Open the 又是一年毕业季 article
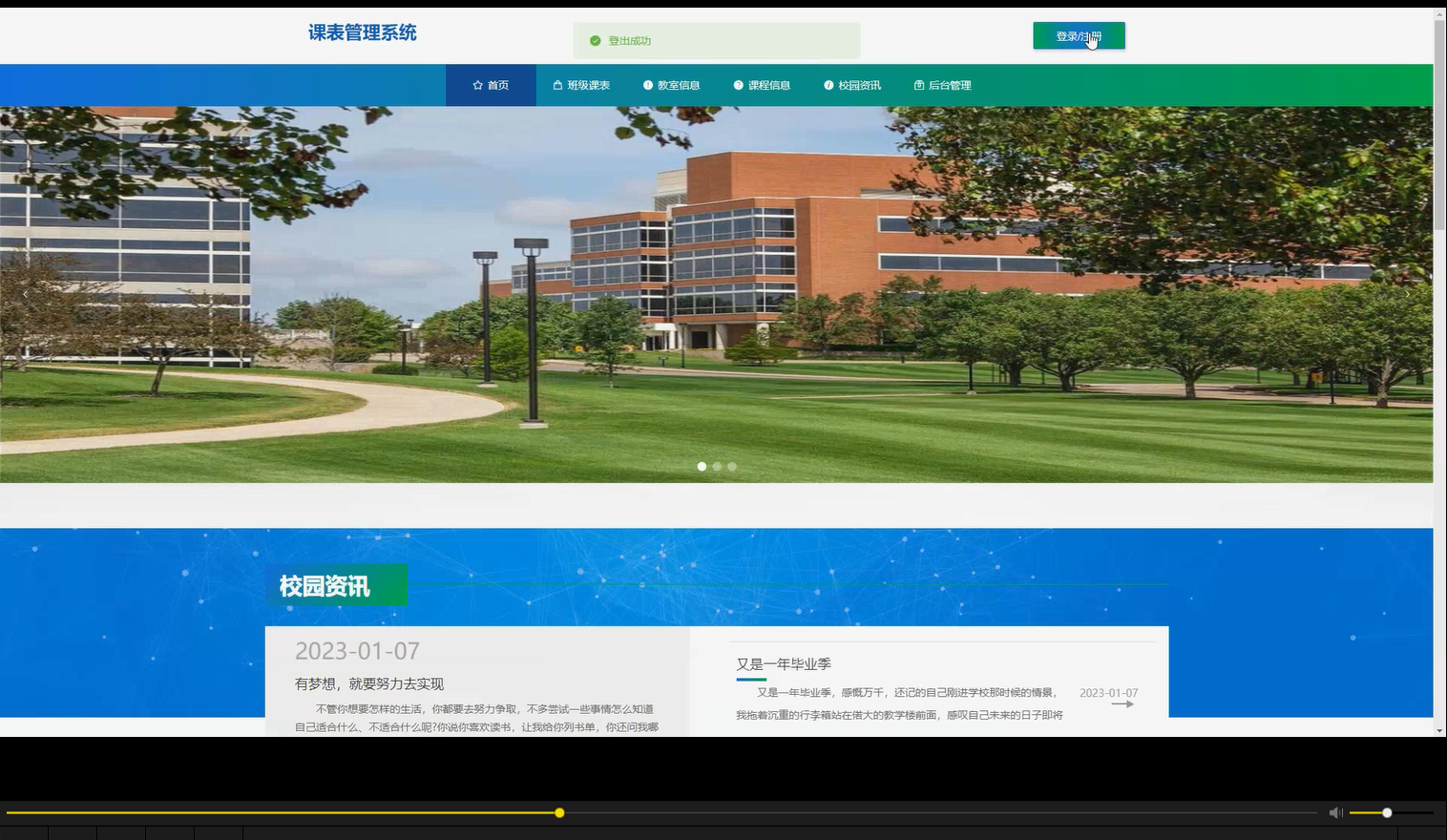The height and width of the screenshot is (840, 1447). point(783,663)
